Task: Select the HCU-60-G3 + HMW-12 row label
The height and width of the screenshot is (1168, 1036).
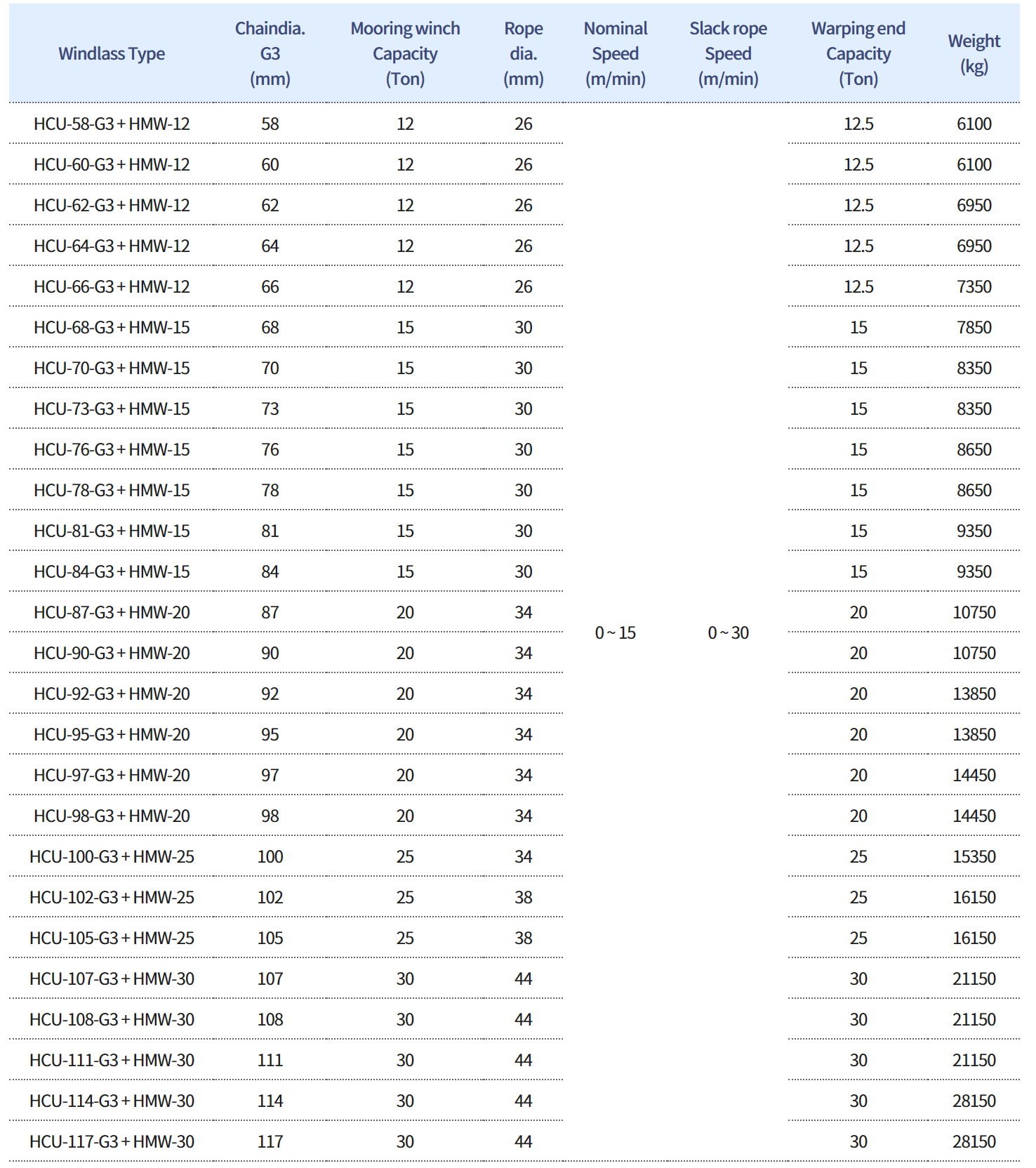Action: pos(112,165)
